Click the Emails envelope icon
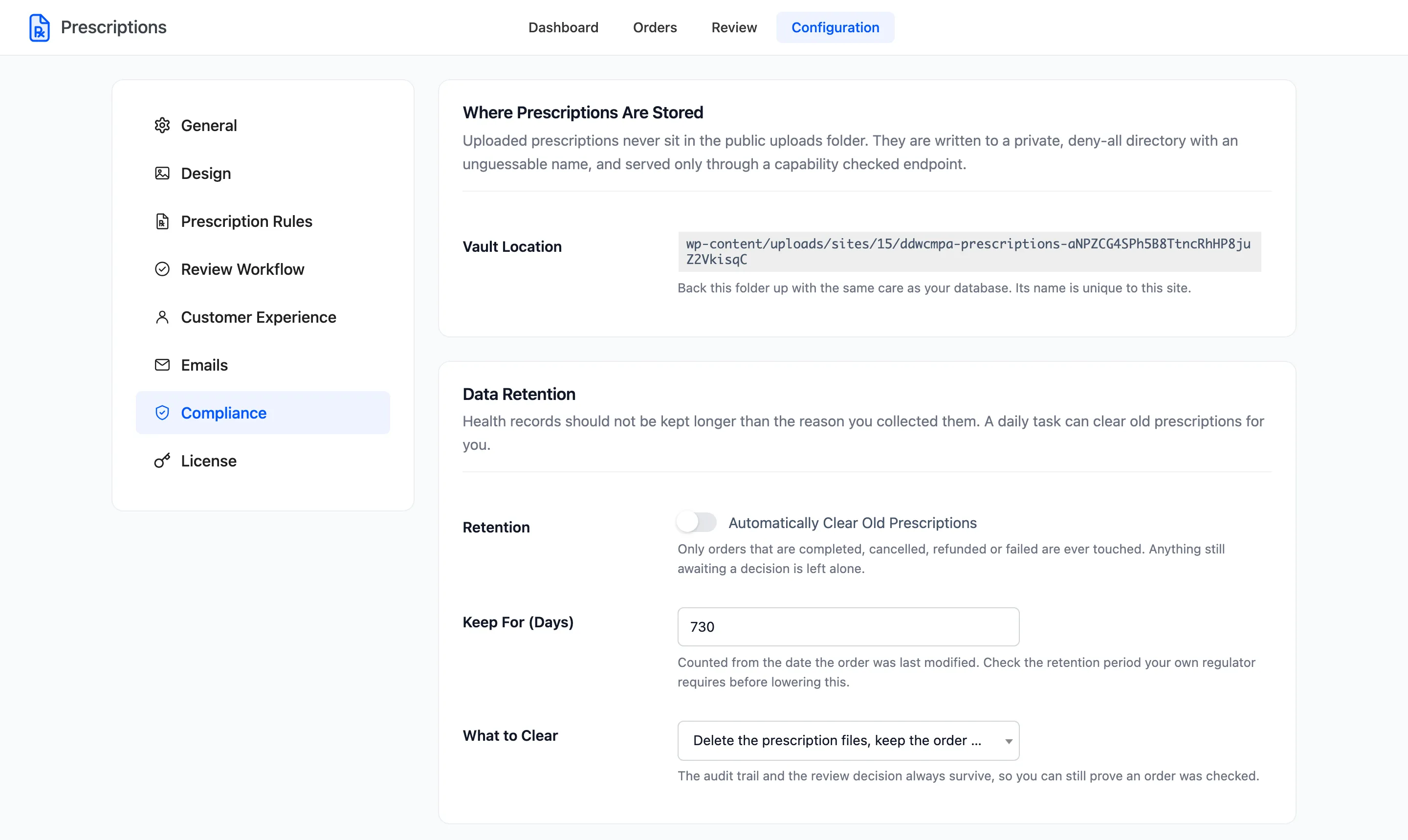Screen dimensions: 1408x840 pos(162,365)
